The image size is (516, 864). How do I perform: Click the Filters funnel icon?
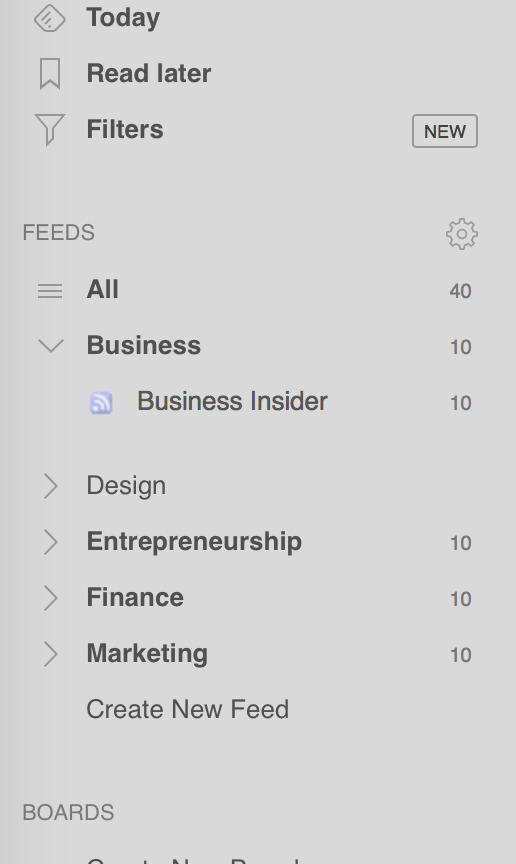coord(50,130)
